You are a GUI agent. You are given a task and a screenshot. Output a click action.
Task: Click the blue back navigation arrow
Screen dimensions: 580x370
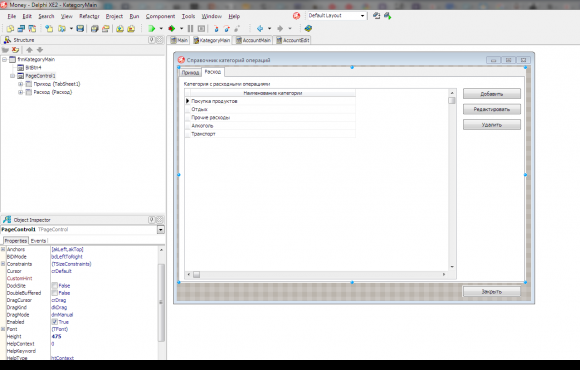(260, 28)
